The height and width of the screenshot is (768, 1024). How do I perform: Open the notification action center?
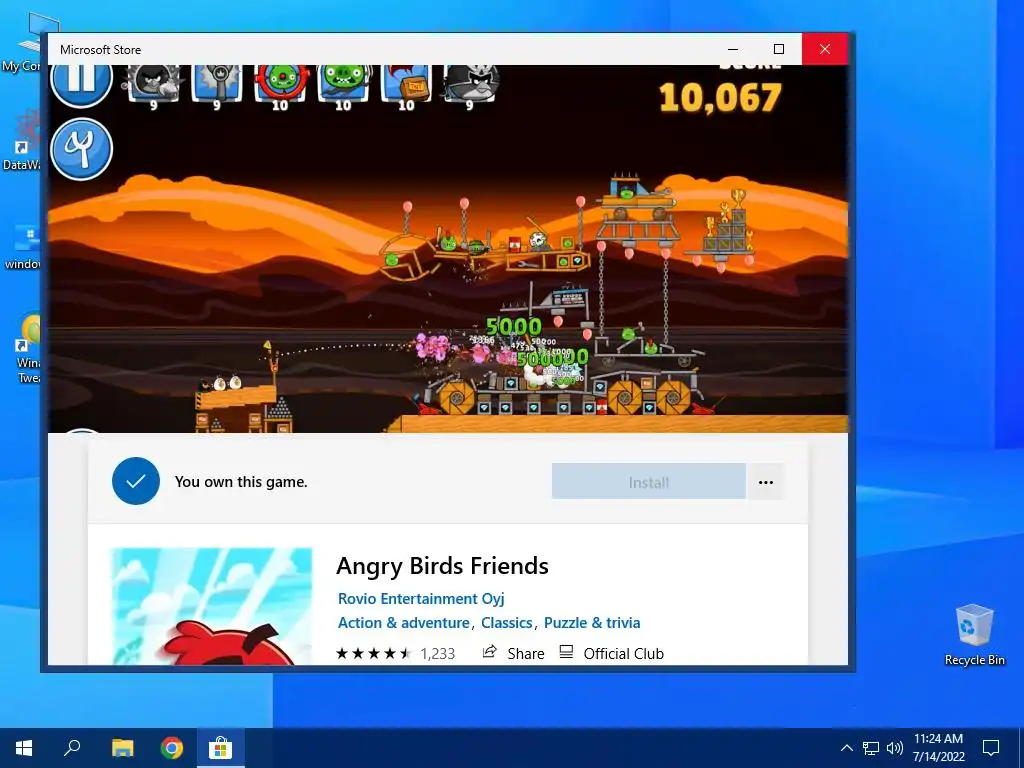click(x=991, y=748)
